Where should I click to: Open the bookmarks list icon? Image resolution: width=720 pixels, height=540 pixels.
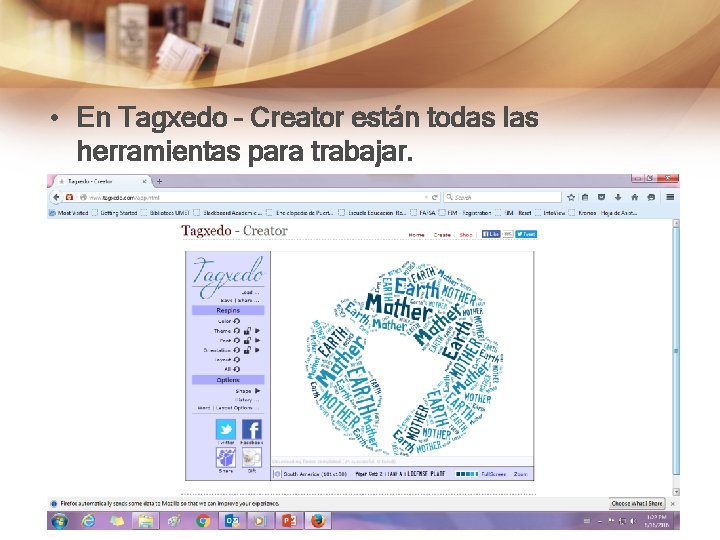click(x=585, y=197)
